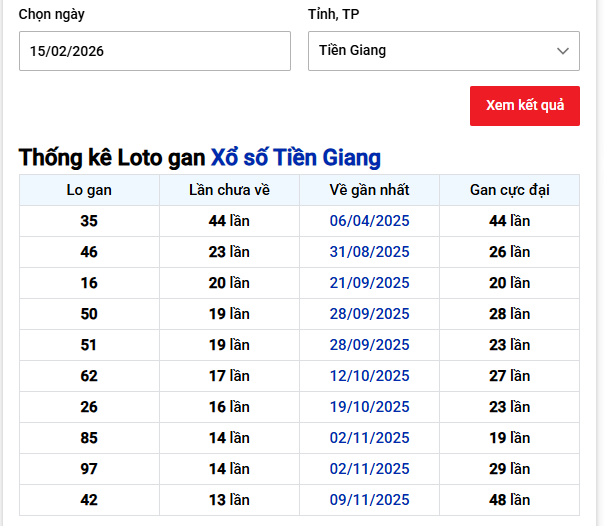Click the date link 06/04/2025
The height and width of the screenshot is (526, 604).
click(x=369, y=221)
